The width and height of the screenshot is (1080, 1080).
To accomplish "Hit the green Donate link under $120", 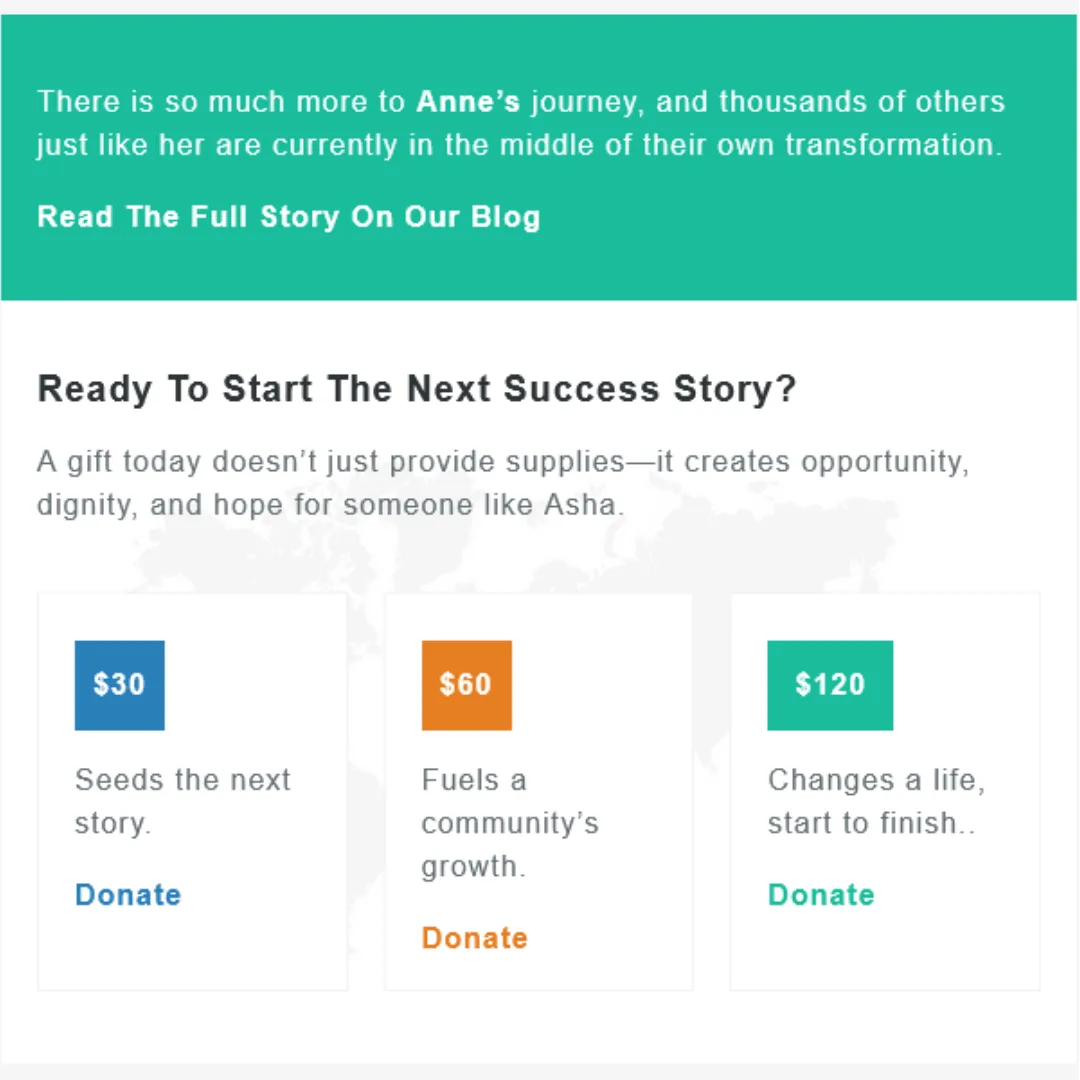I will click(x=821, y=895).
